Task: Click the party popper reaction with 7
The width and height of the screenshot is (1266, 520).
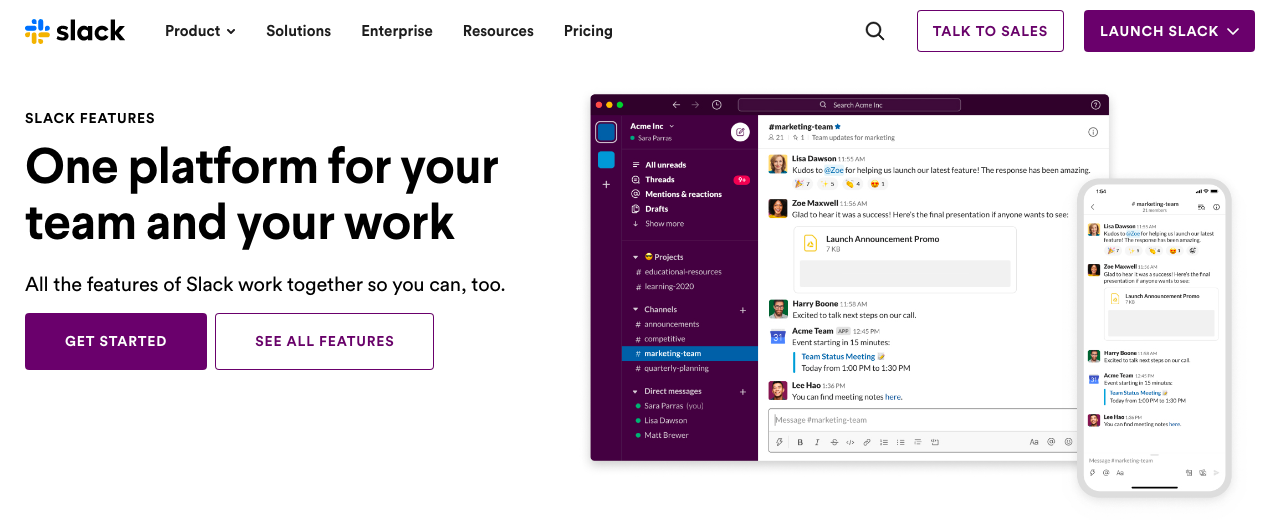Action: (802, 184)
